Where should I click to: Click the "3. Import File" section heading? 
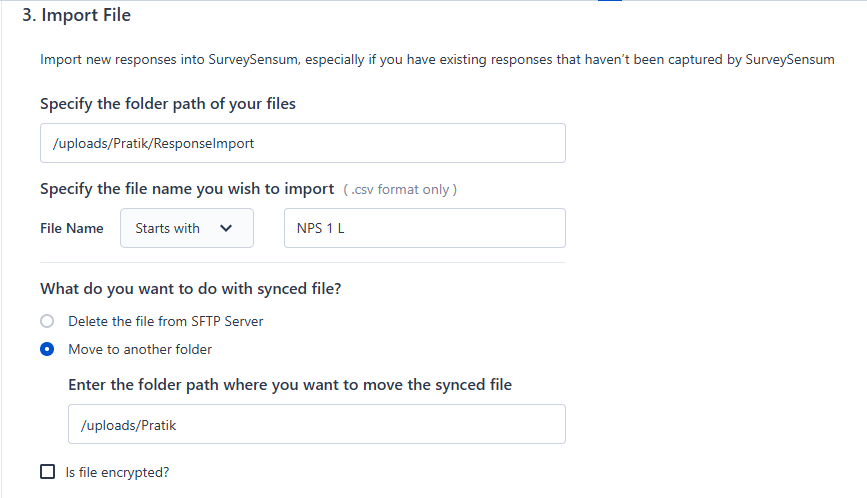[76, 15]
